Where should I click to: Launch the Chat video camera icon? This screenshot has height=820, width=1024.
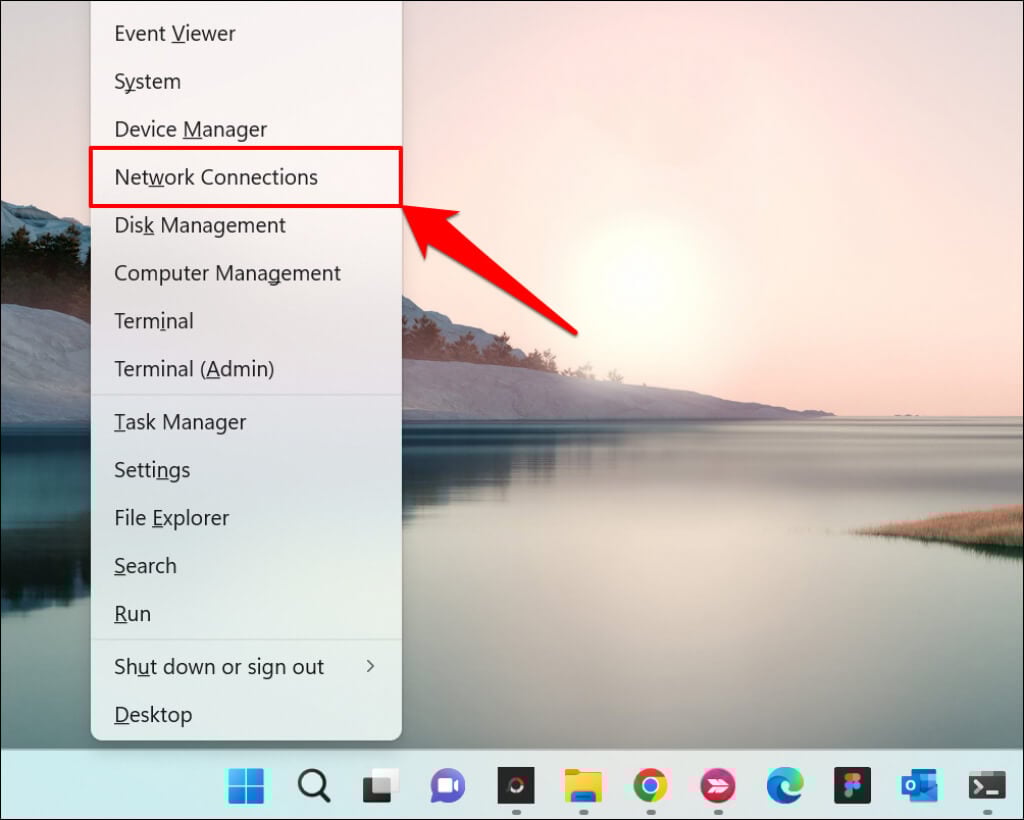tap(448, 785)
